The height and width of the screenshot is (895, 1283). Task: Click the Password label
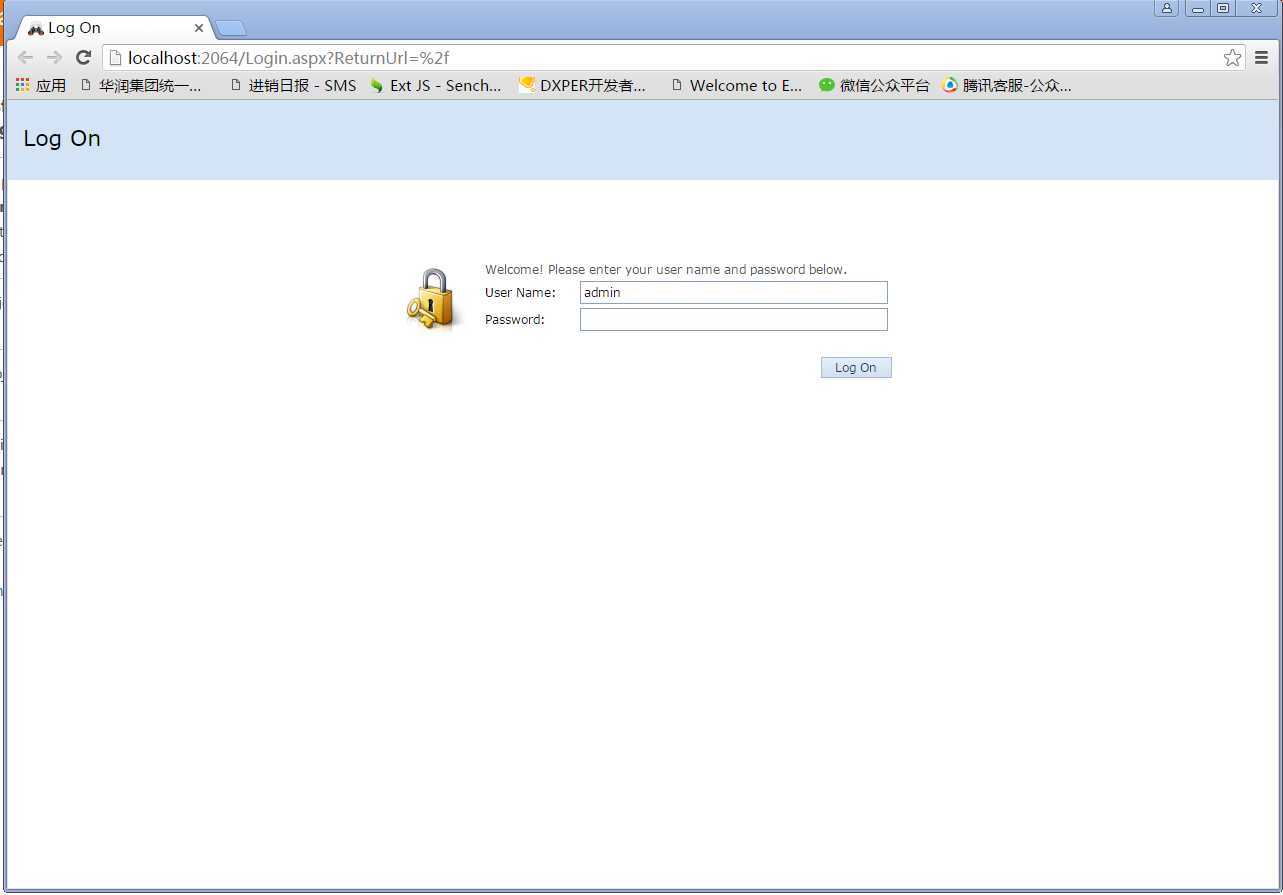[515, 319]
